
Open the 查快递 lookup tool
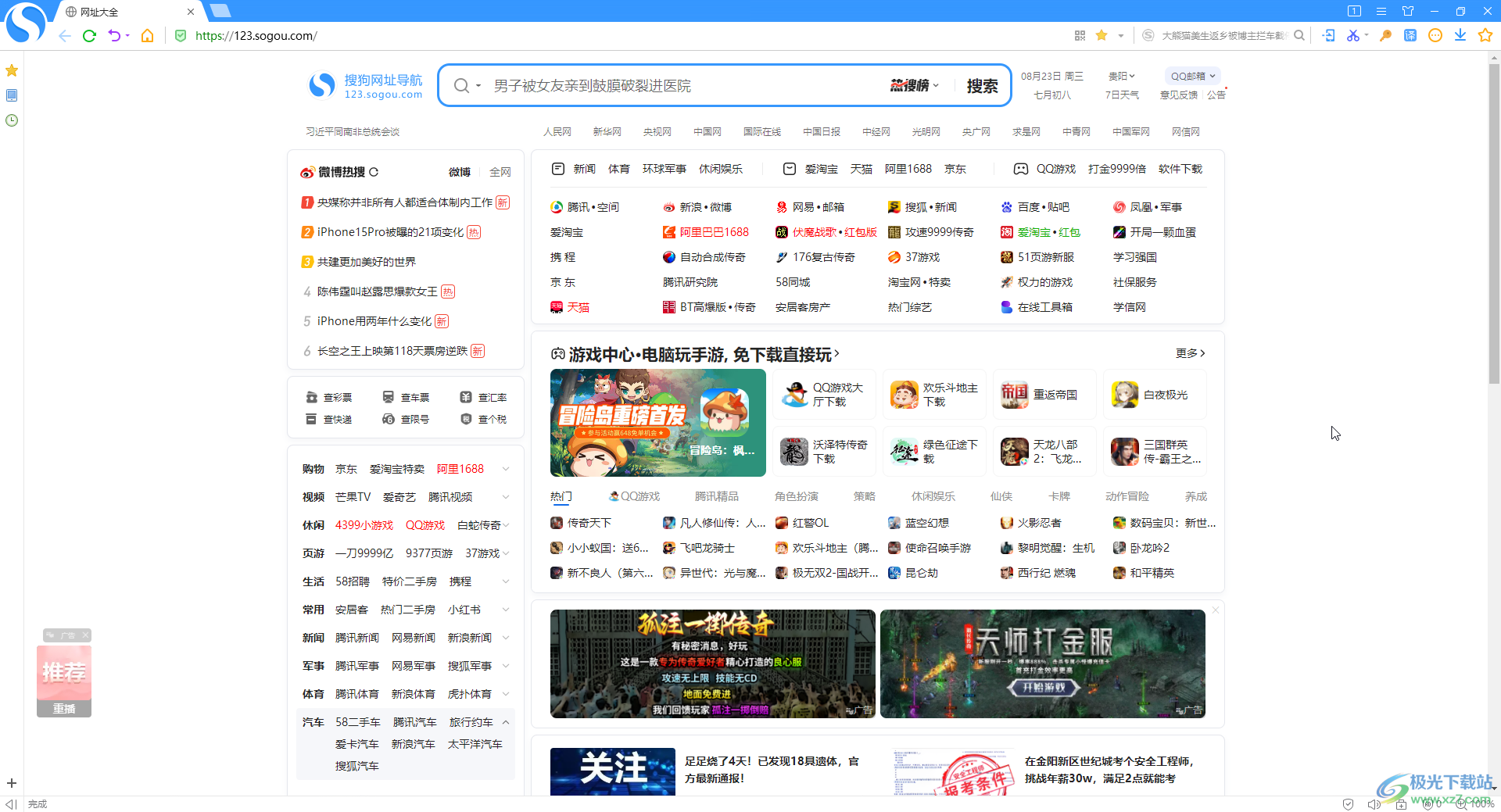pos(329,420)
